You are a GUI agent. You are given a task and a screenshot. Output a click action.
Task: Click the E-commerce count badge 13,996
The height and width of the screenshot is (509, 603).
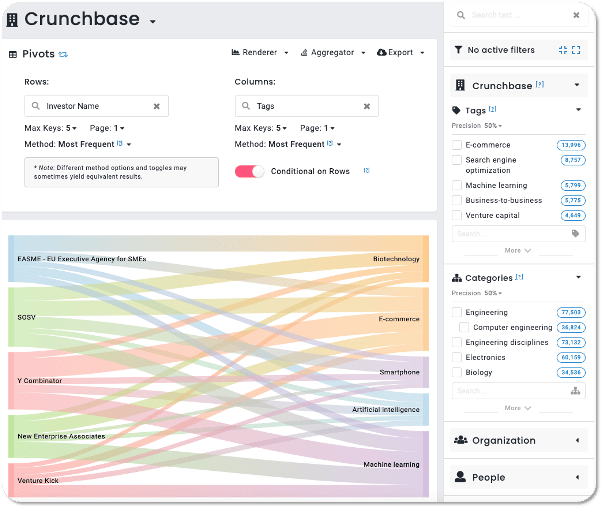[571, 145]
